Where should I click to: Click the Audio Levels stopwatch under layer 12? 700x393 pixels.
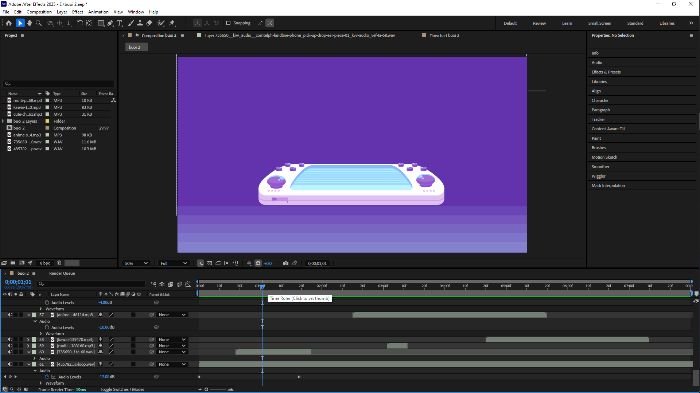[47, 327]
